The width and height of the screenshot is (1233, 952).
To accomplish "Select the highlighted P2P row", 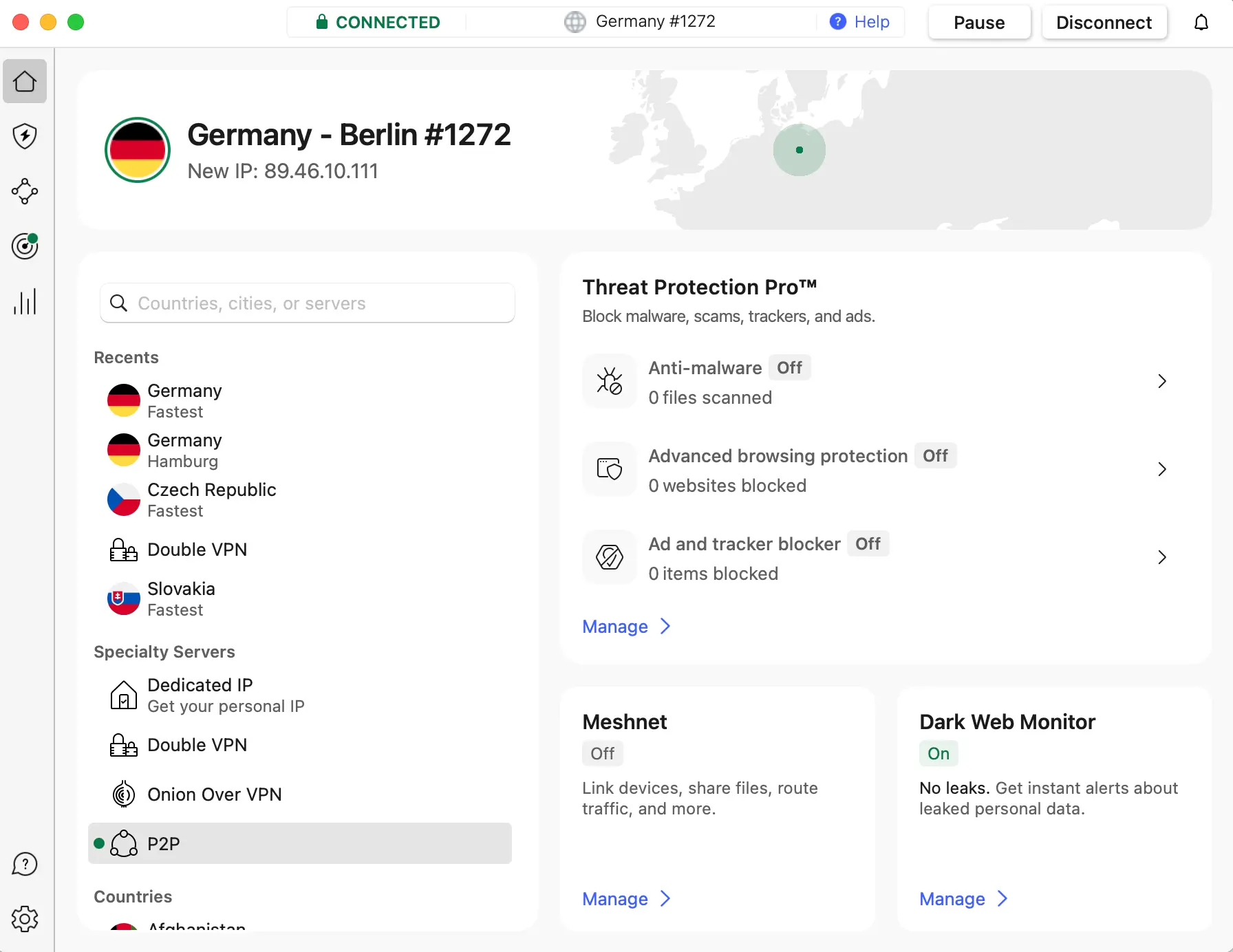I will click(300, 843).
